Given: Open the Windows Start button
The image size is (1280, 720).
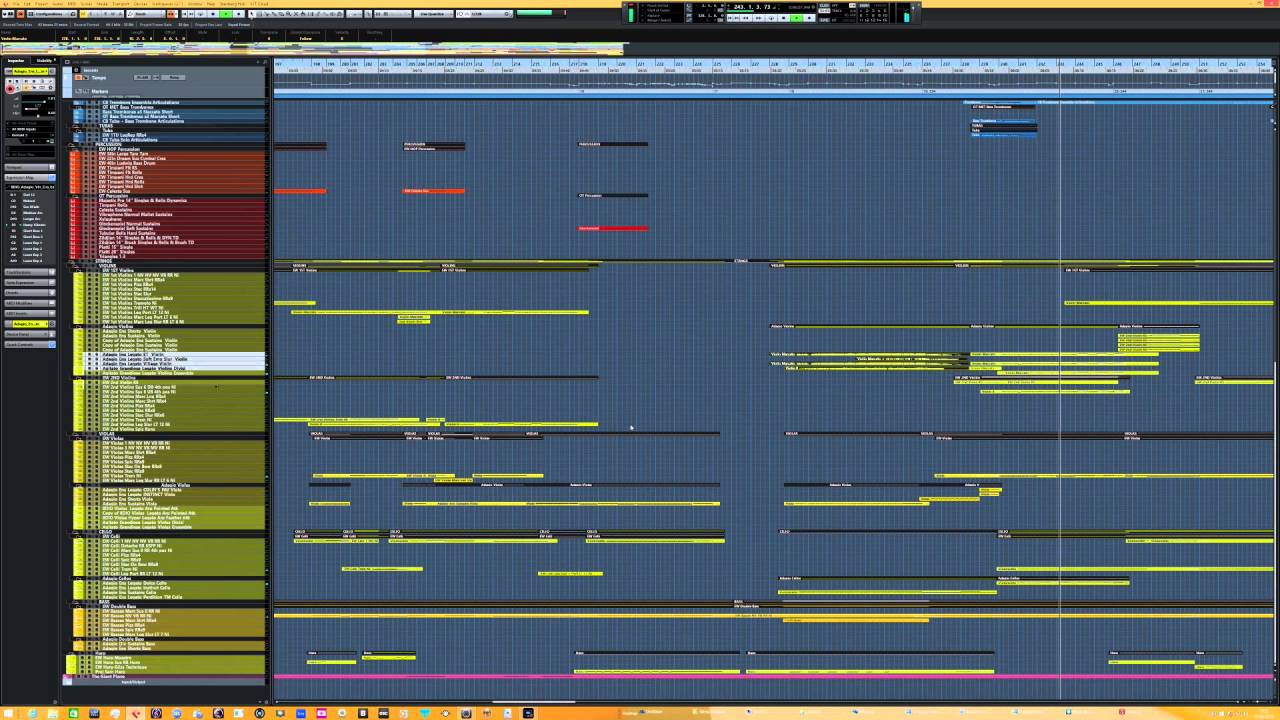Looking at the screenshot, I should [8, 713].
